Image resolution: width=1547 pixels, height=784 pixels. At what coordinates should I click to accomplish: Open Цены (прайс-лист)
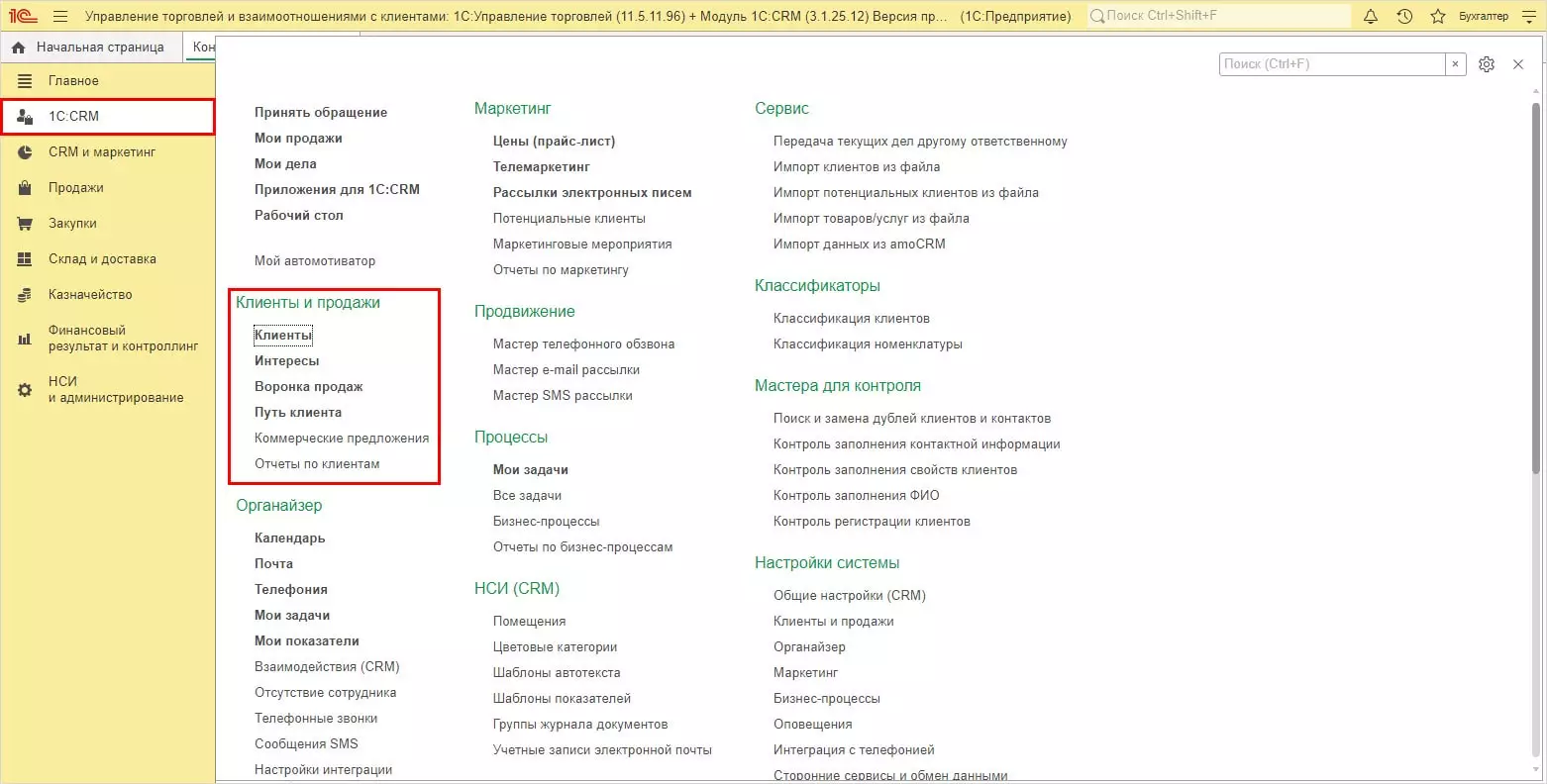tap(555, 142)
